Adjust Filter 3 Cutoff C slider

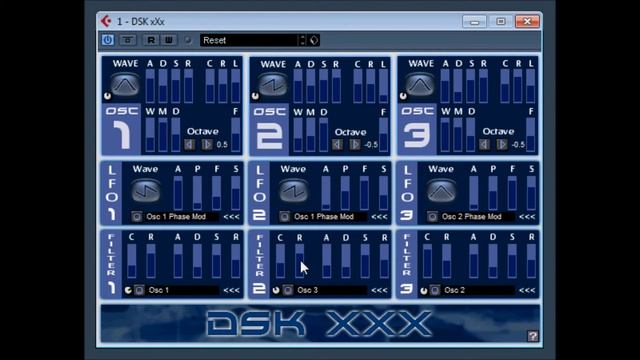[x=427, y=261]
